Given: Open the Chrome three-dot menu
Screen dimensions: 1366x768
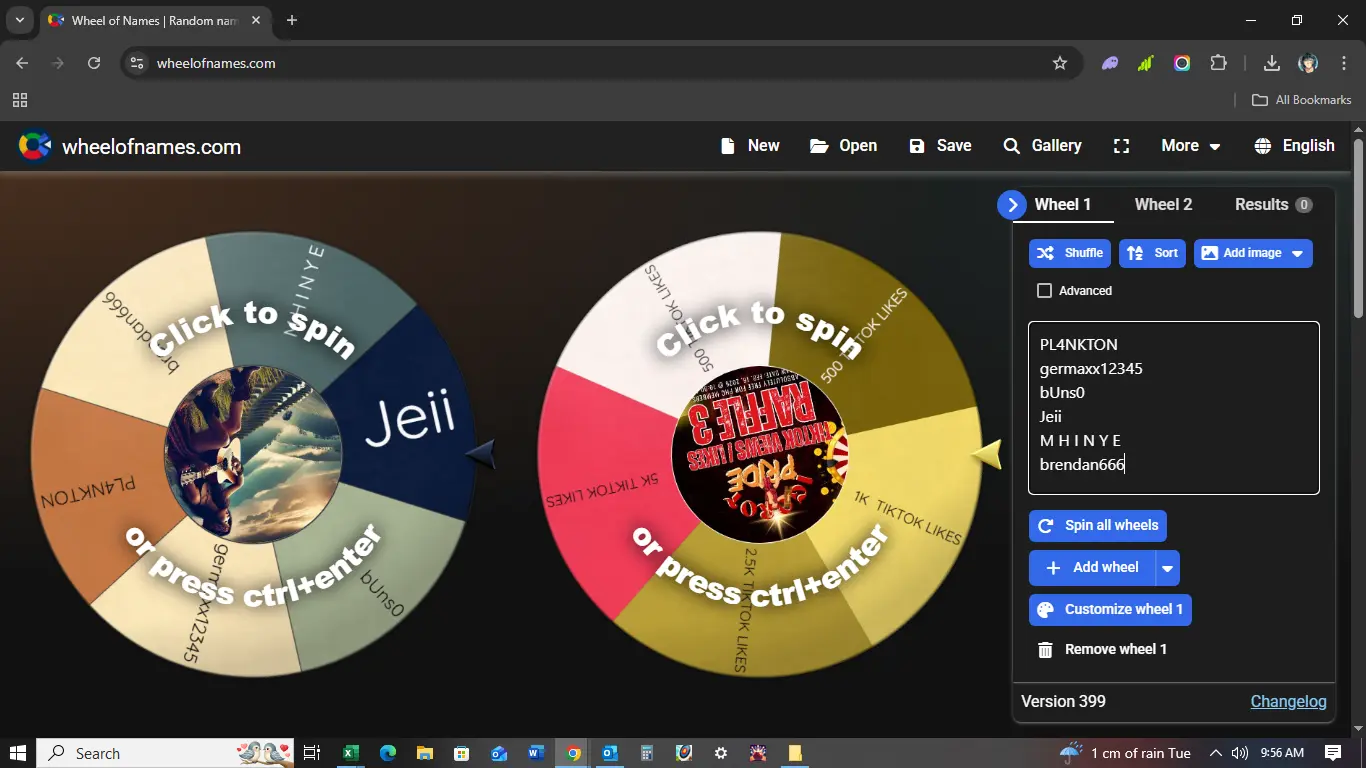Looking at the screenshot, I should click(1344, 63).
